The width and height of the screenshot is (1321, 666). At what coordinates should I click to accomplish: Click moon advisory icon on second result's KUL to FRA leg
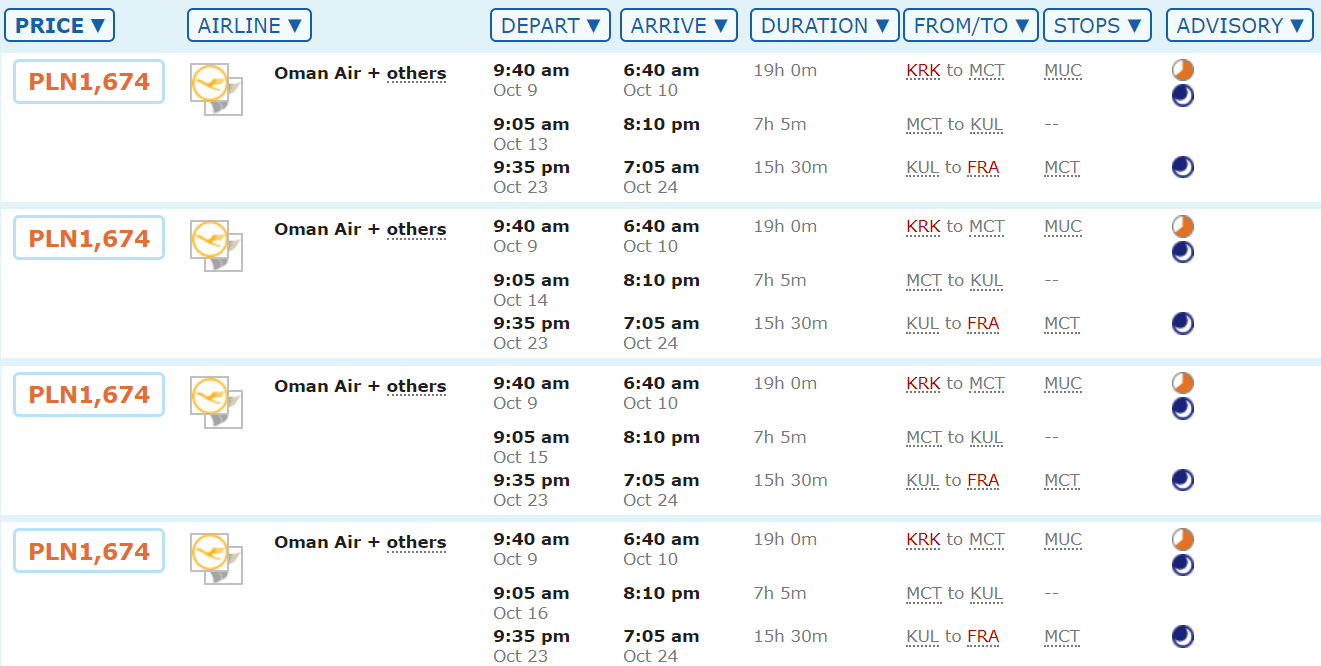[x=1183, y=323]
